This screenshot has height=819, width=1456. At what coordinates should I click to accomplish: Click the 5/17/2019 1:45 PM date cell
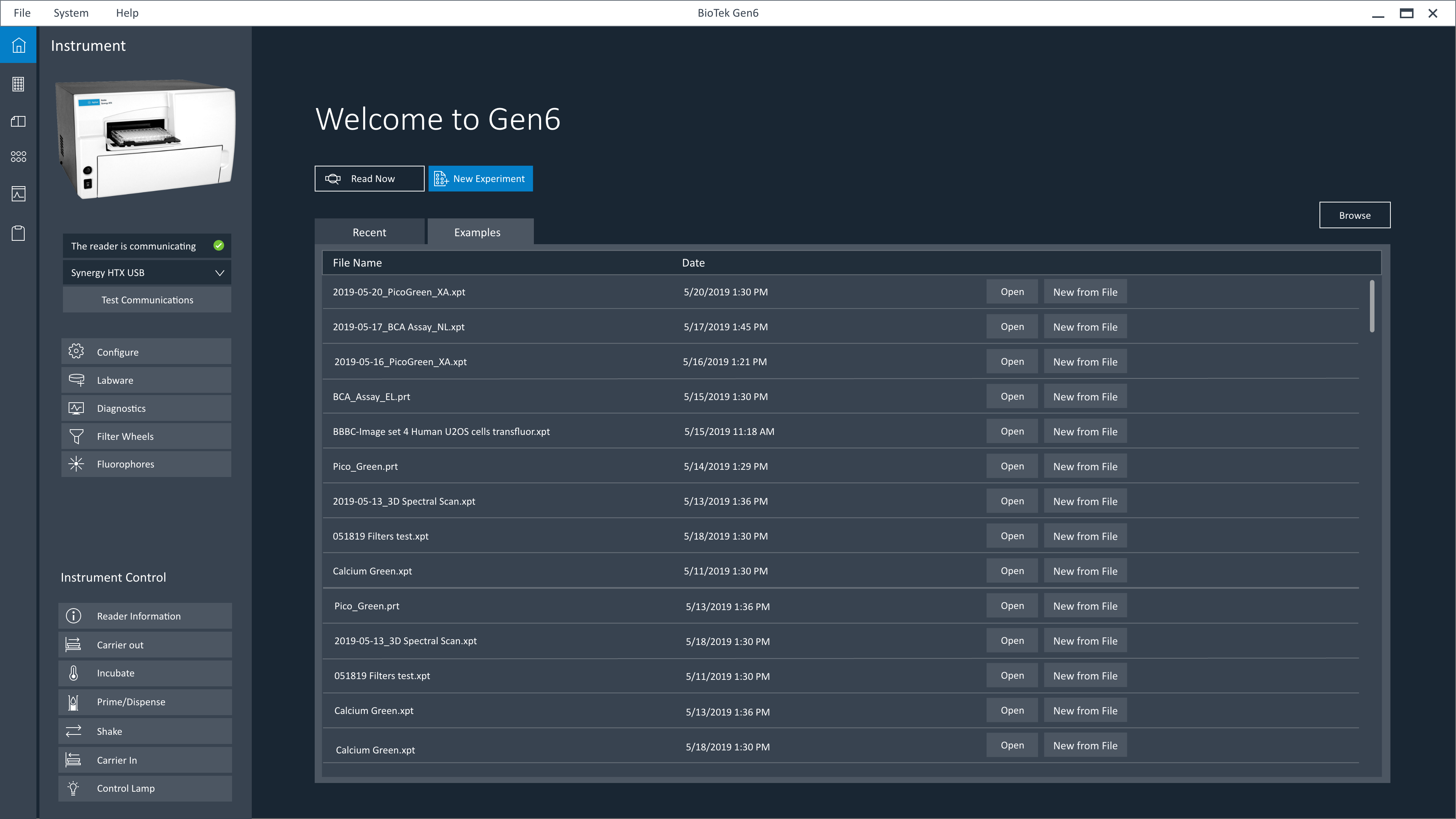(726, 327)
